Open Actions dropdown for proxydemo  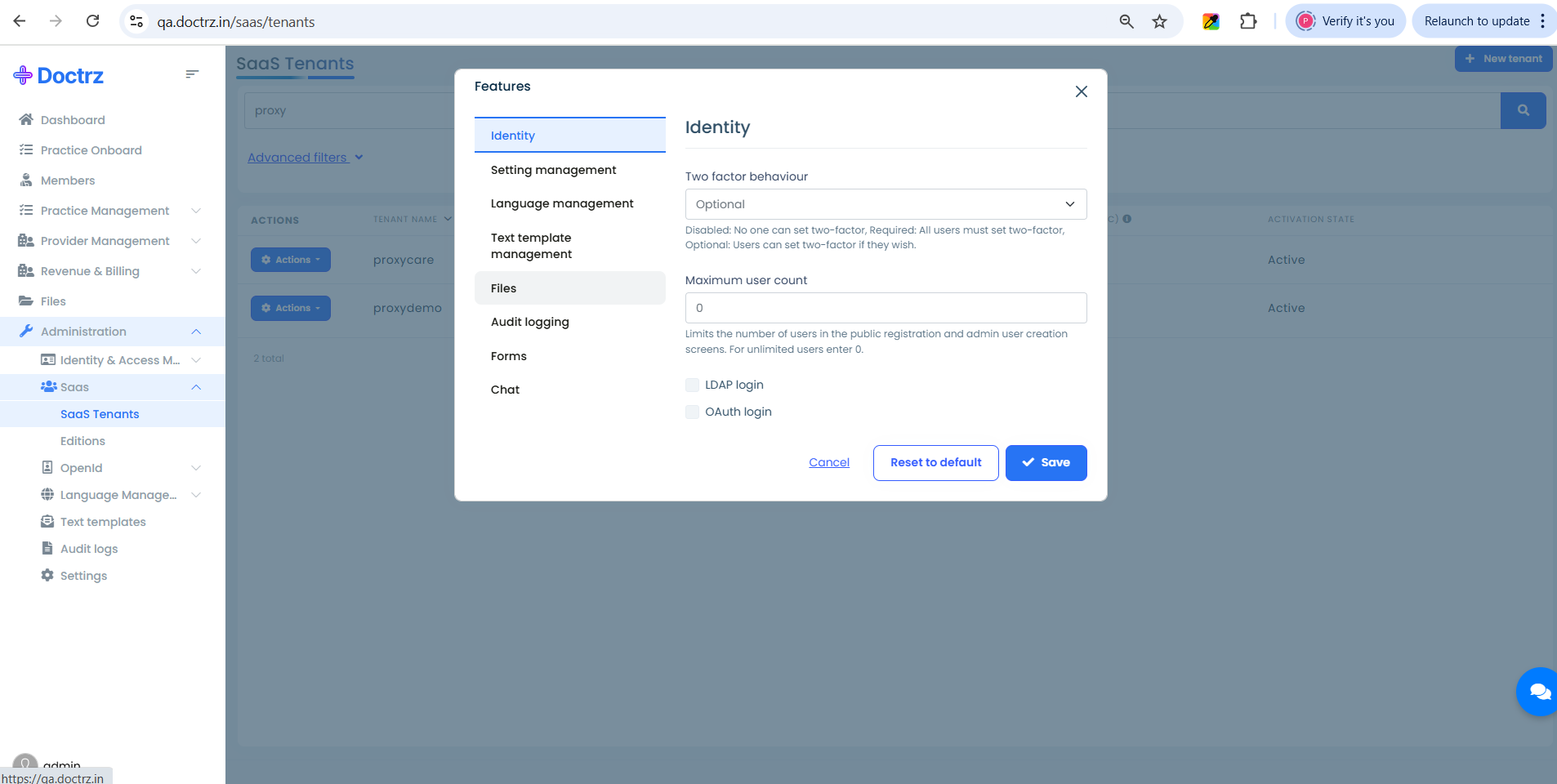[291, 308]
